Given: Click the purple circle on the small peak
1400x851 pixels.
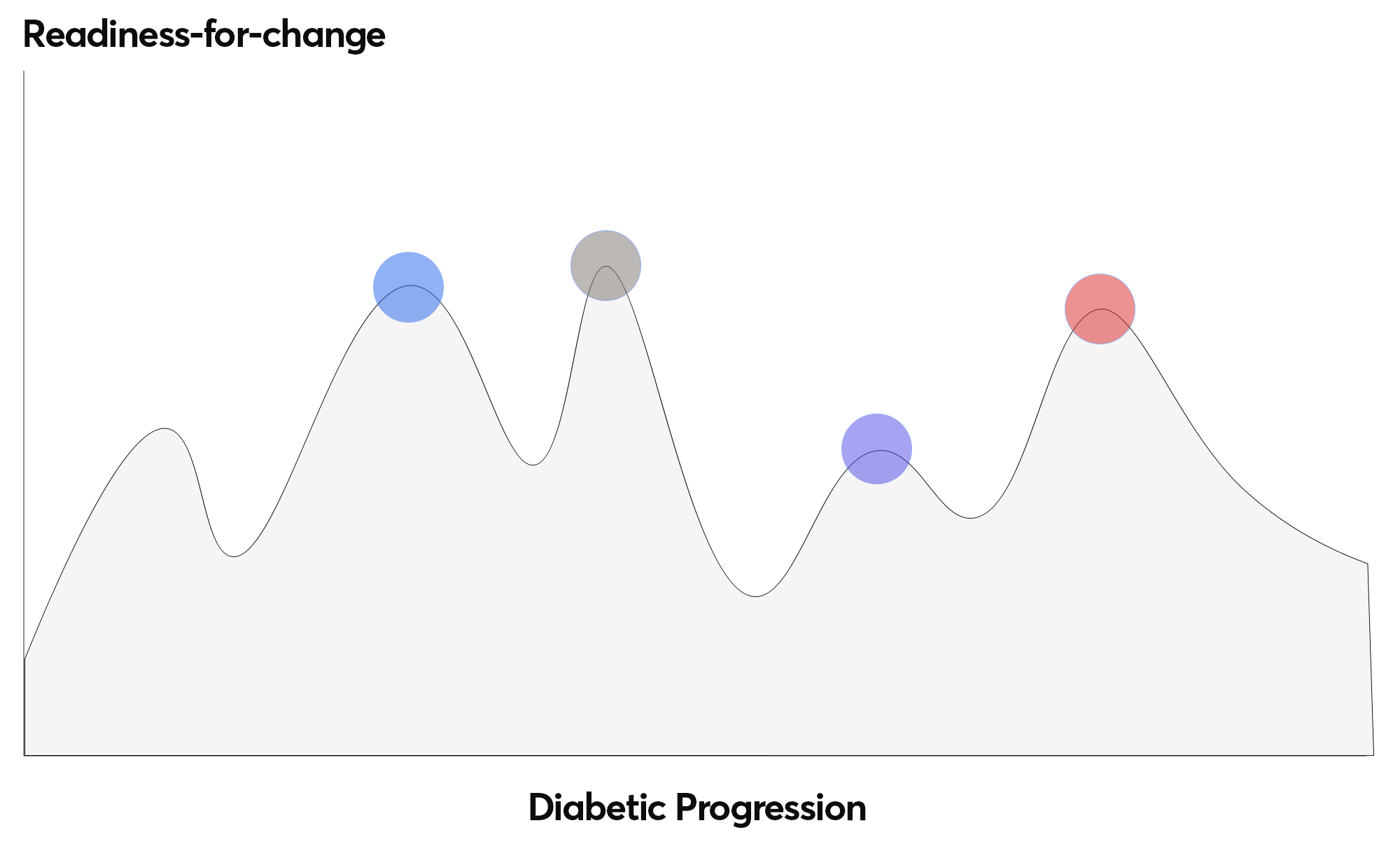Looking at the screenshot, I should tap(876, 449).
